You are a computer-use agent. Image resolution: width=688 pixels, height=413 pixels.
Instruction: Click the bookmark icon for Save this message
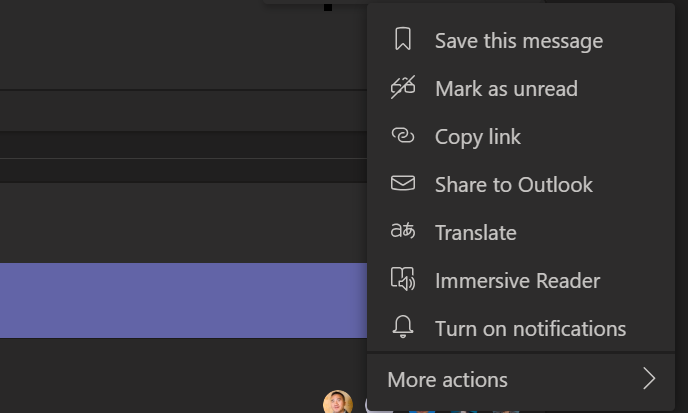tap(403, 39)
